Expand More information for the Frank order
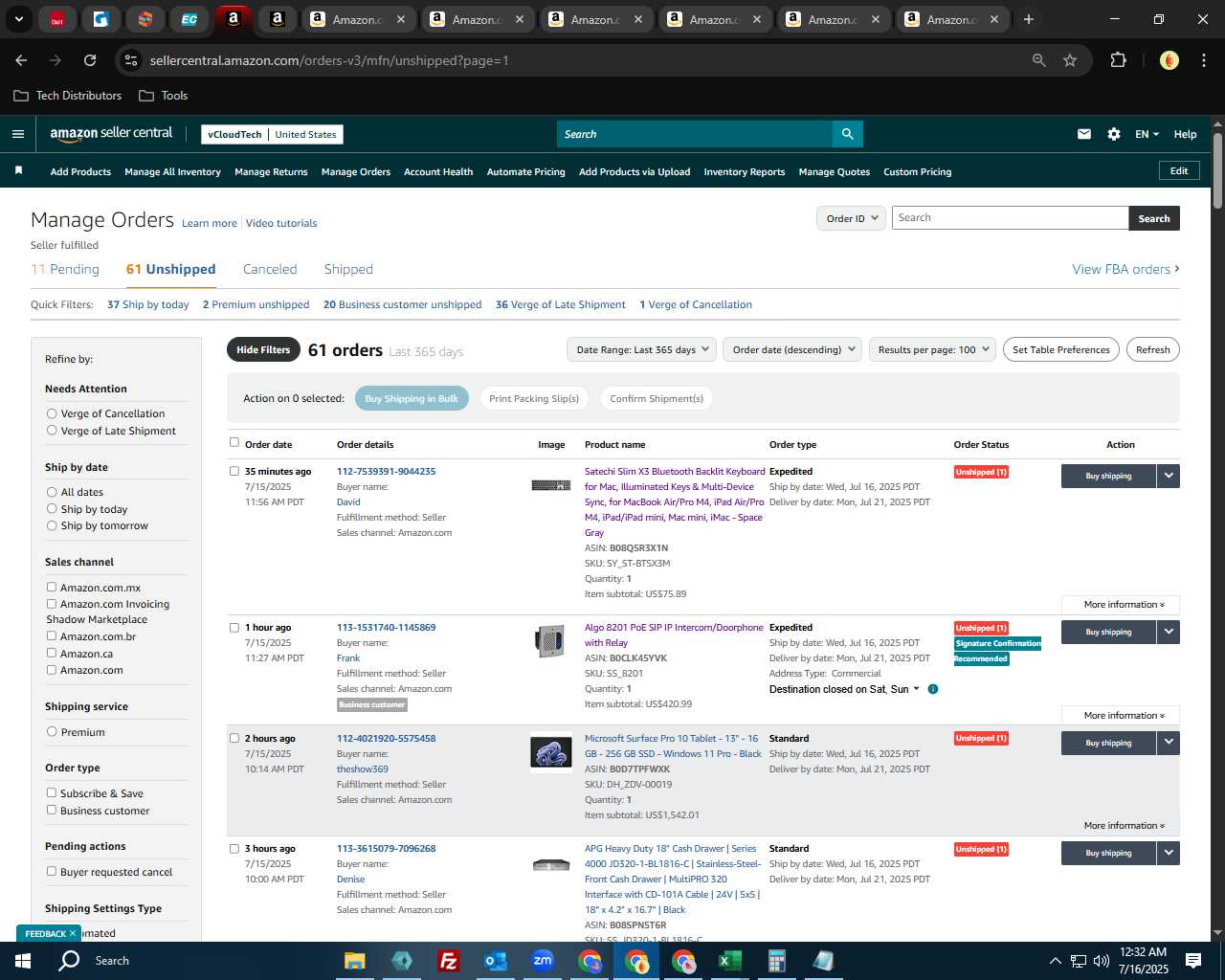1225x980 pixels. pos(1122,715)
